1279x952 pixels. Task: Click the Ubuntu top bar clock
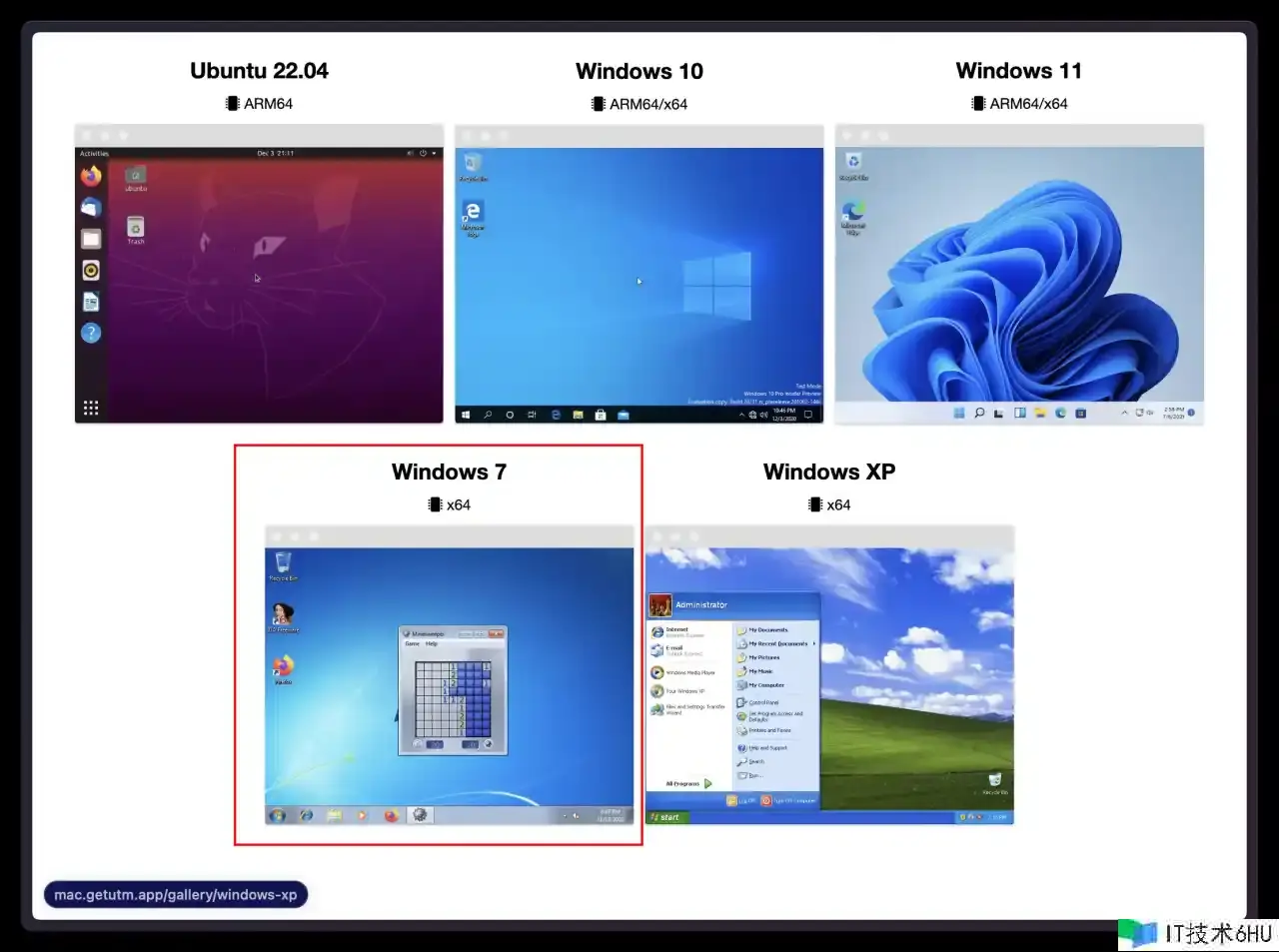(x=275, y=154)
